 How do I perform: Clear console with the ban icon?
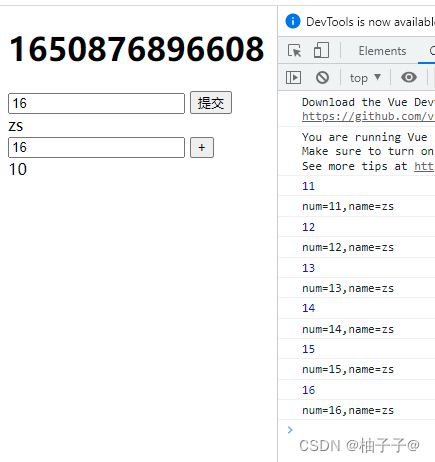pyautogui.click(x=322, y=78)
